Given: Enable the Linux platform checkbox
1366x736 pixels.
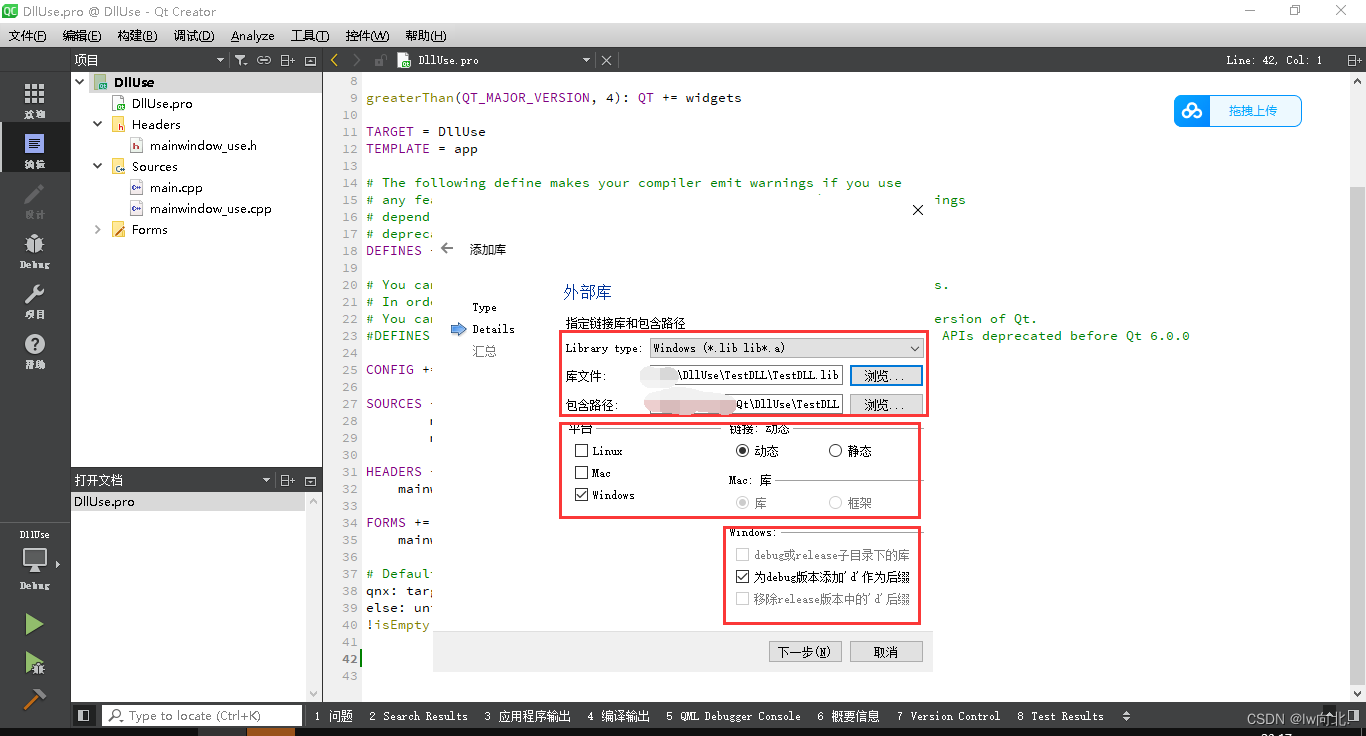Looking at the screenshot, I should click(581, 451).
